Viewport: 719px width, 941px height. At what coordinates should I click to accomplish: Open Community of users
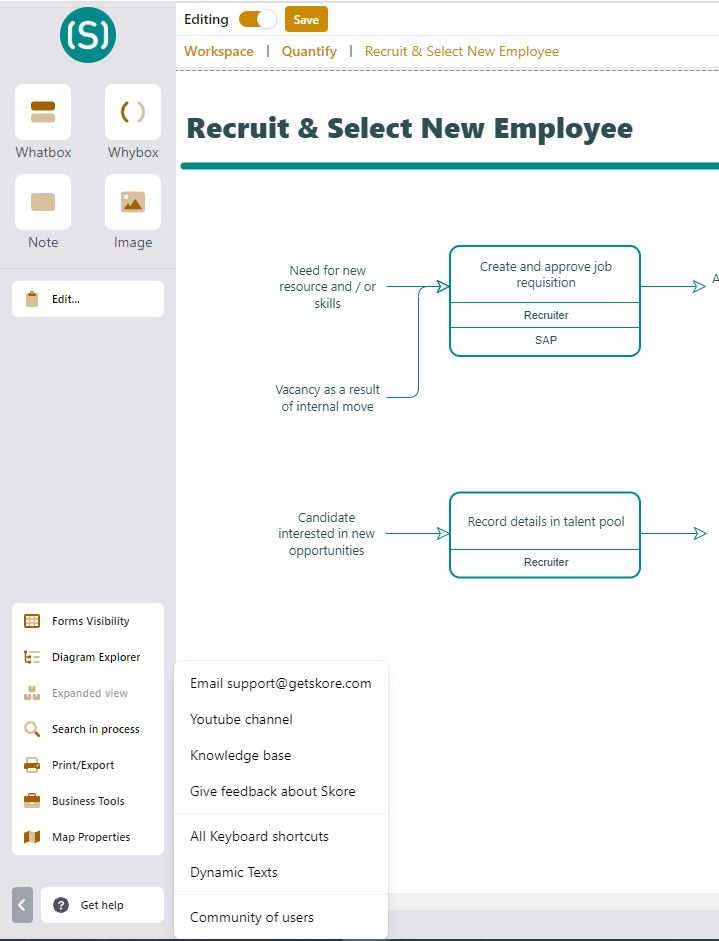(x=281, y=918)
